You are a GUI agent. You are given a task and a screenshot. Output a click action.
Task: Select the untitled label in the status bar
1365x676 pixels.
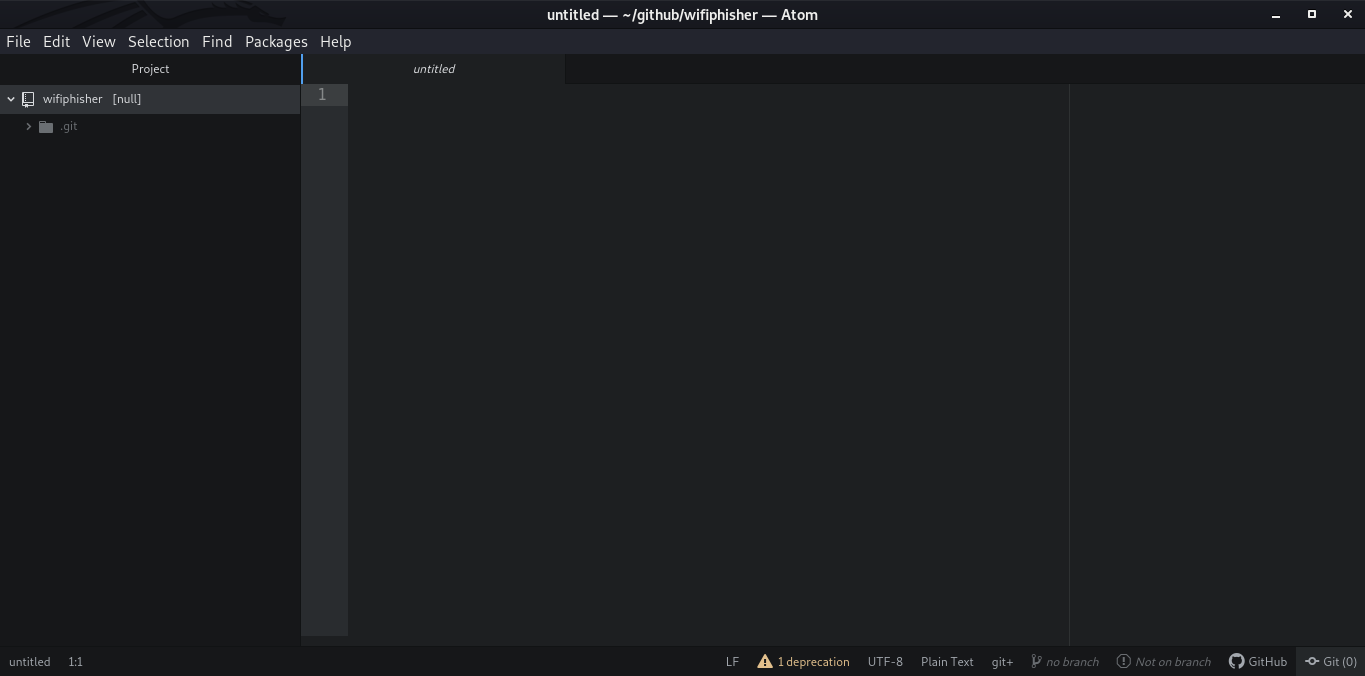click(x=29, y=661)
